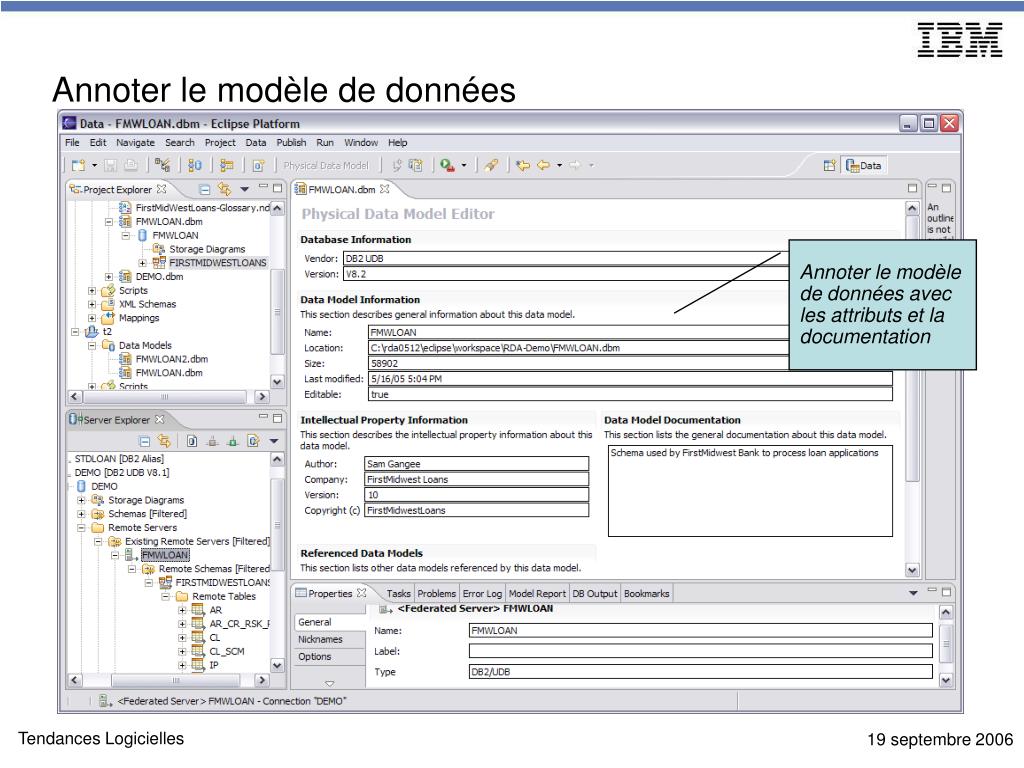This screenshot has height=768, width=1024.
Task: Click the Author field containing Sam Gangee
Action: (476, 464)
